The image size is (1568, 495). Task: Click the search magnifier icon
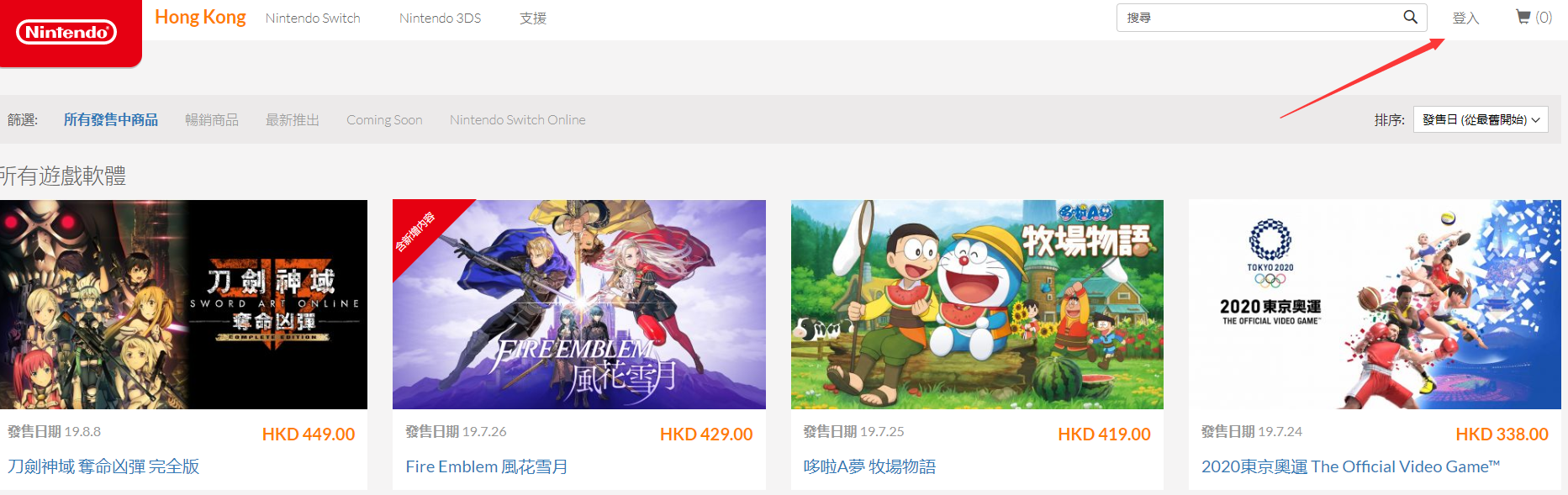[x=1410, y=17]
